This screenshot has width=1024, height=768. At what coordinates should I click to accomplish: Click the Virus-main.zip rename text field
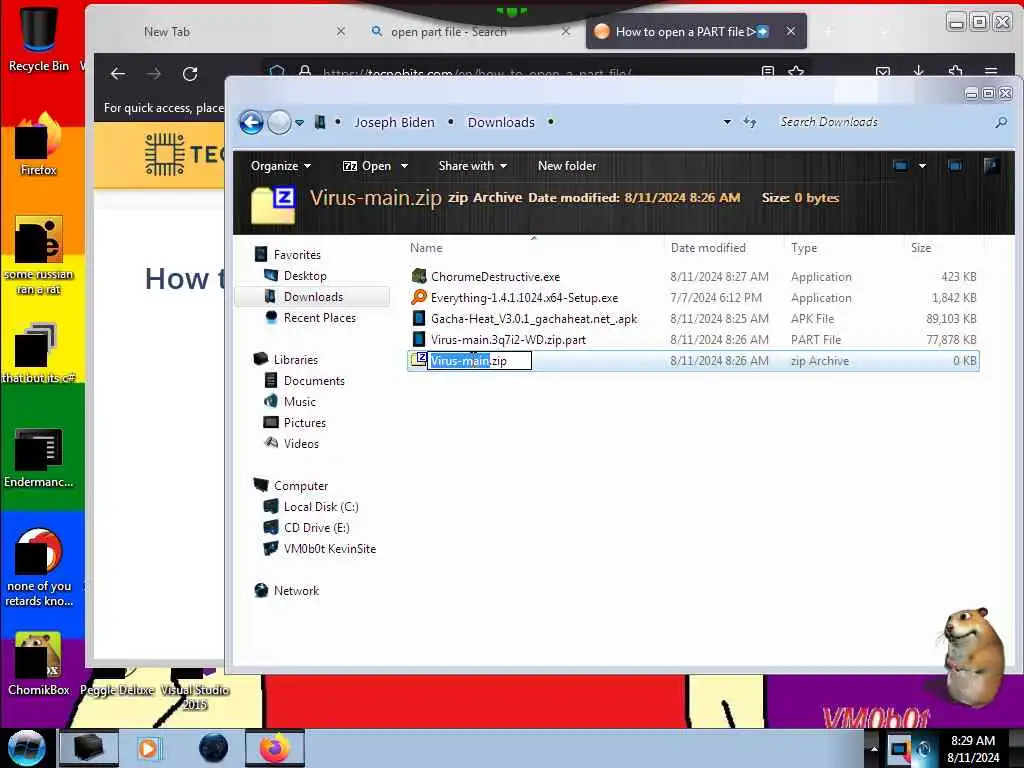[479, 360]
